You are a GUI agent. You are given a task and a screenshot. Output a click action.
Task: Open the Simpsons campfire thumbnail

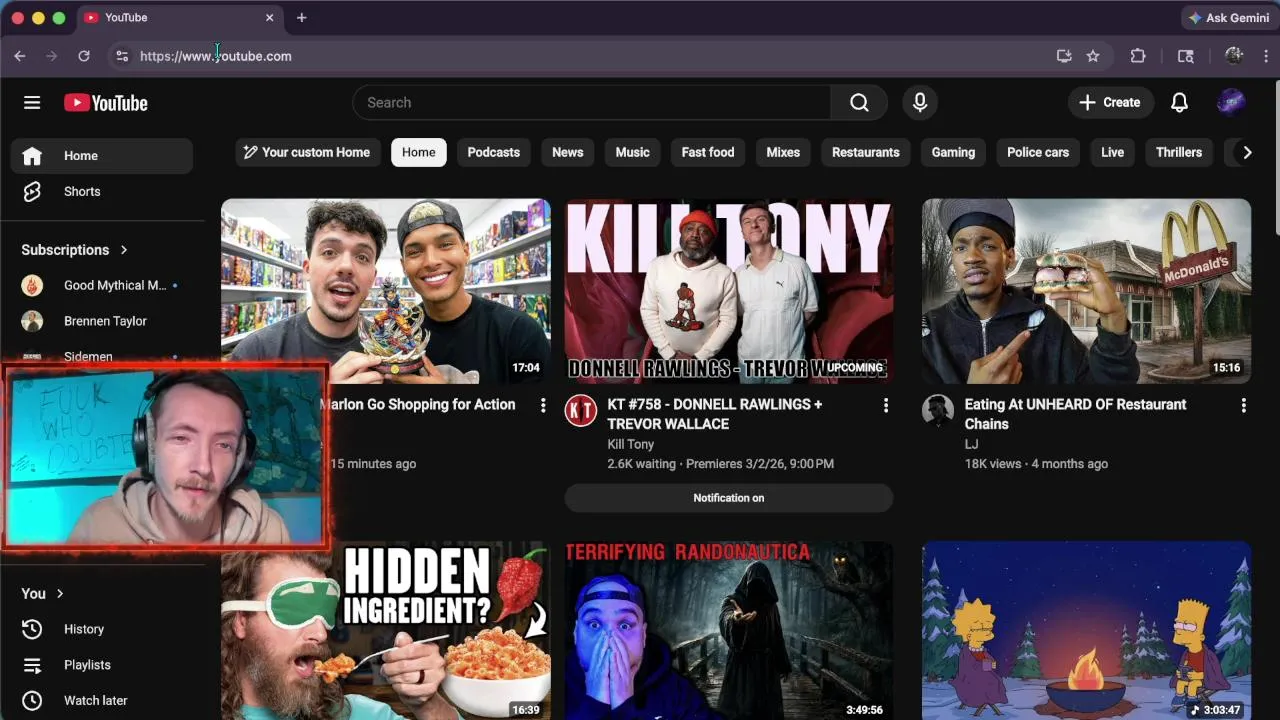pos(1086,631)
